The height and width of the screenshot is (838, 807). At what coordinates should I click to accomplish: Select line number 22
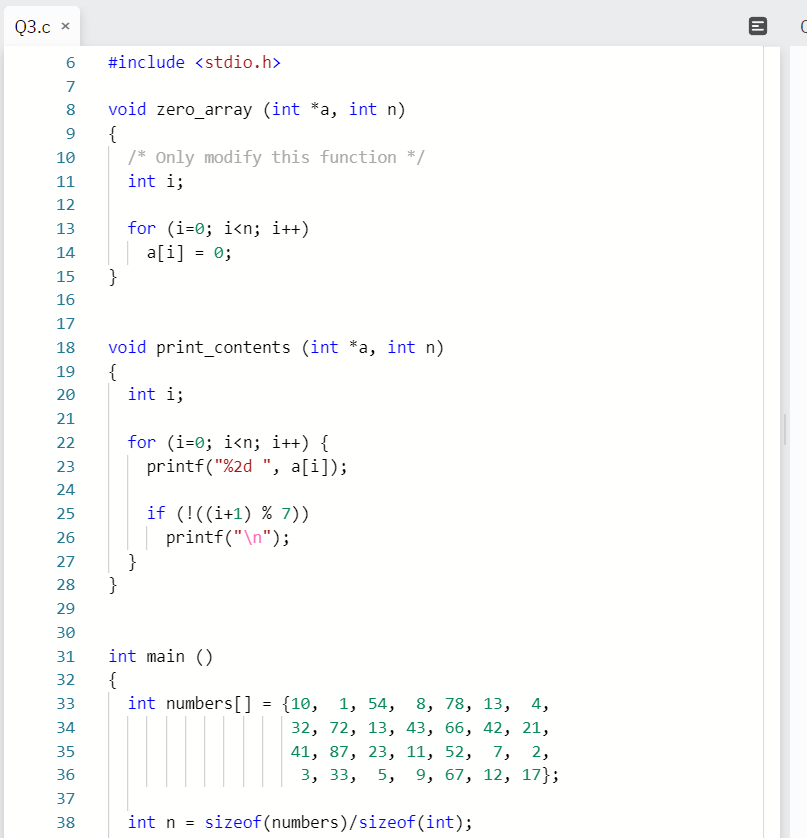point(65,442)
